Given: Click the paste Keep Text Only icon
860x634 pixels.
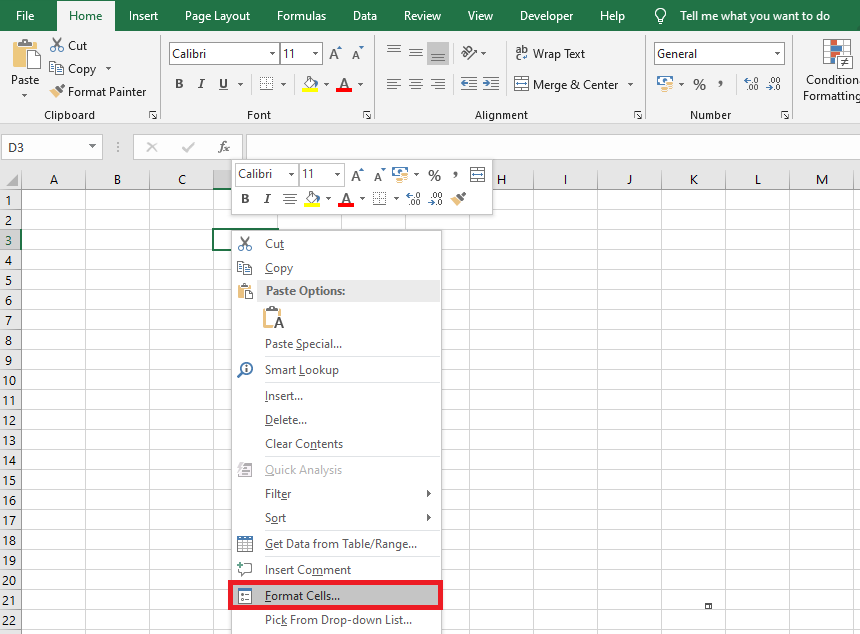Looking at the screenshot, I should pyautogui.click(x=273, y=318).
